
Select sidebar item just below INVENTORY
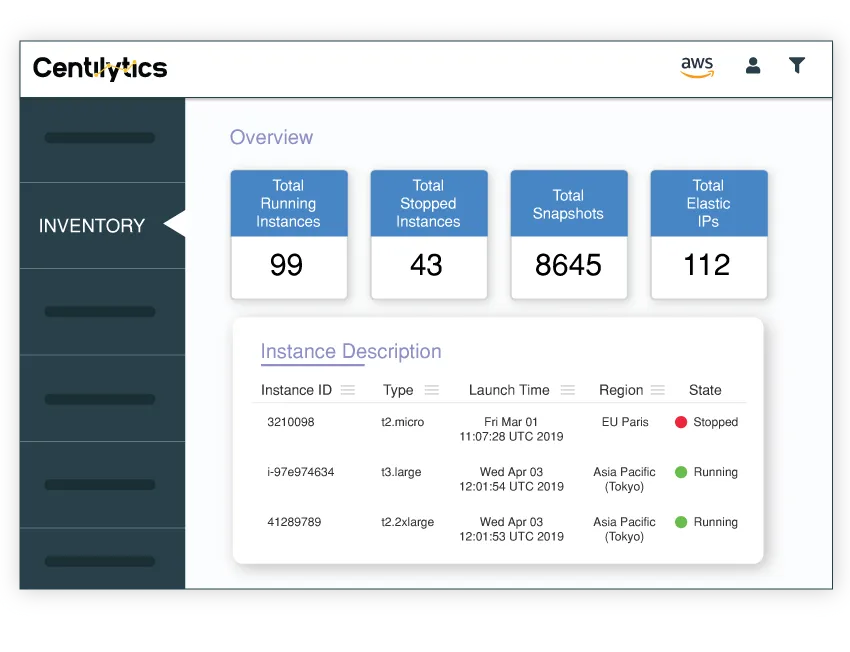(100, 312)
